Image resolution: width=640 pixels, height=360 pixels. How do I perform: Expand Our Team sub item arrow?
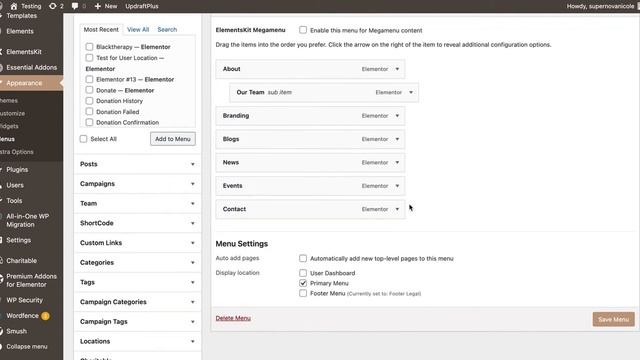point(411,92)
